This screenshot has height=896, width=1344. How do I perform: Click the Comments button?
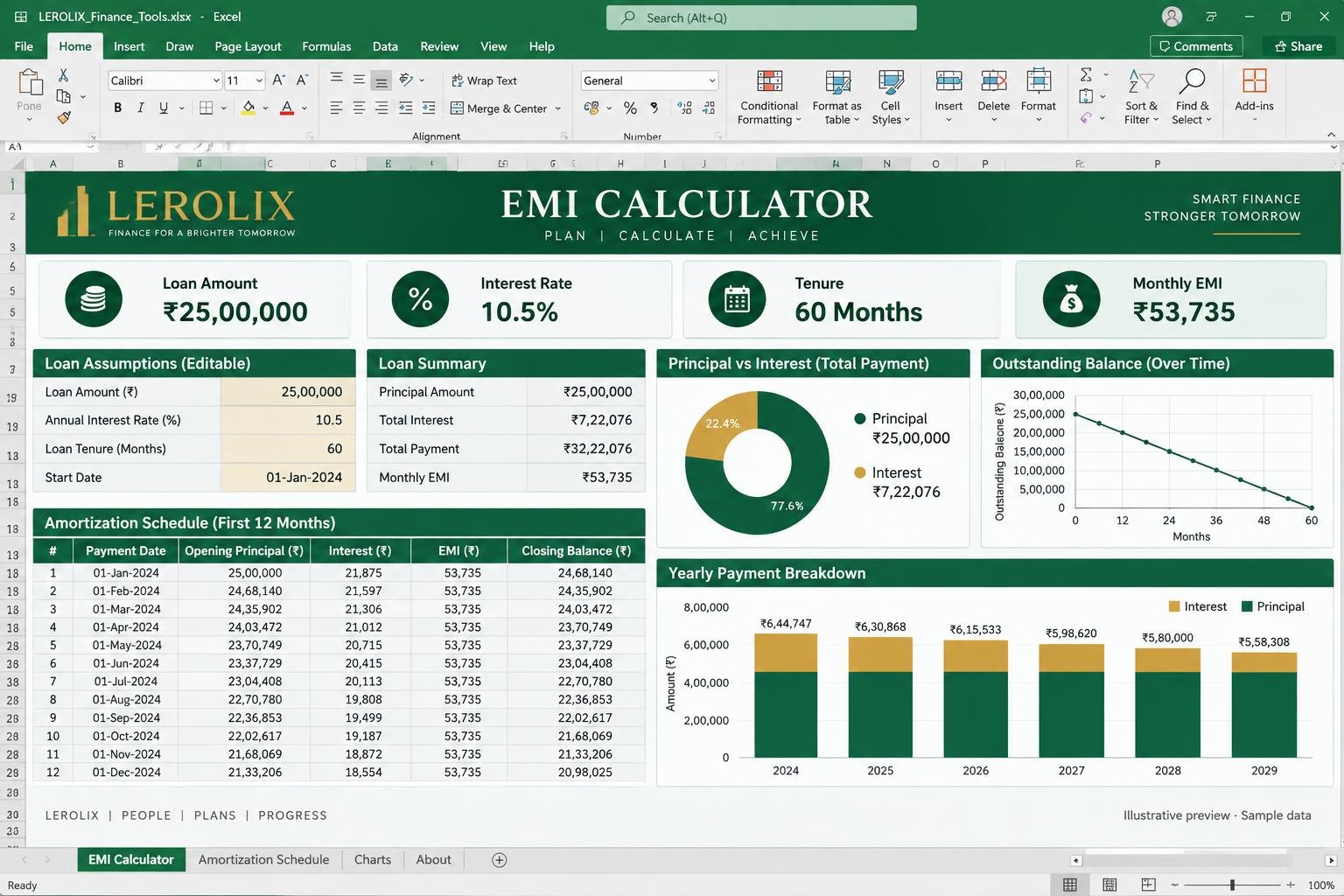(1196, 46)
